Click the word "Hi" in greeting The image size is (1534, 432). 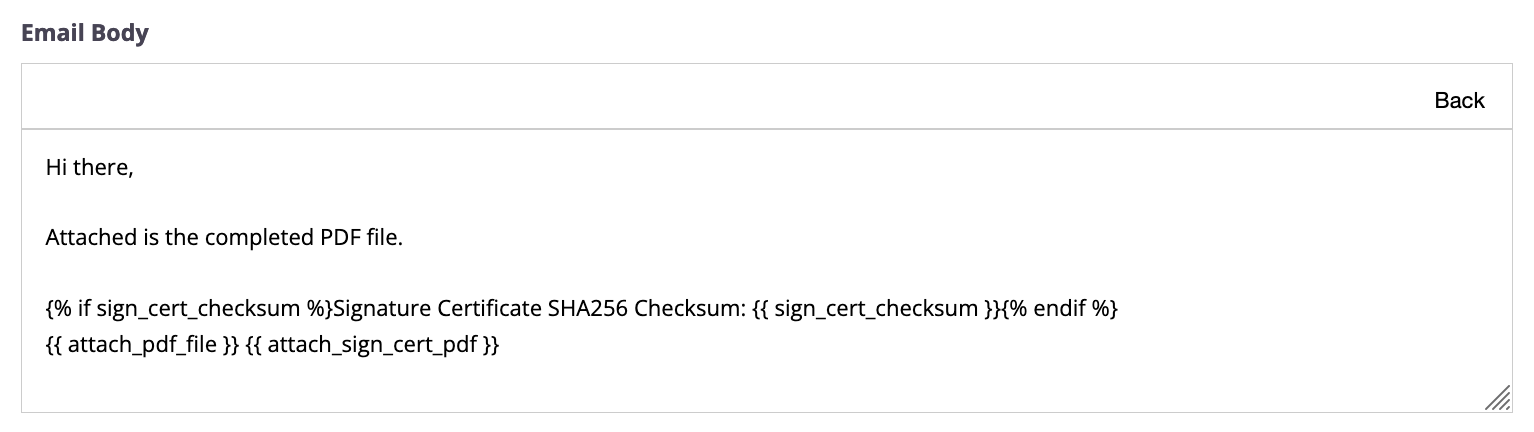pyautogui.click(x=56, y=169)
